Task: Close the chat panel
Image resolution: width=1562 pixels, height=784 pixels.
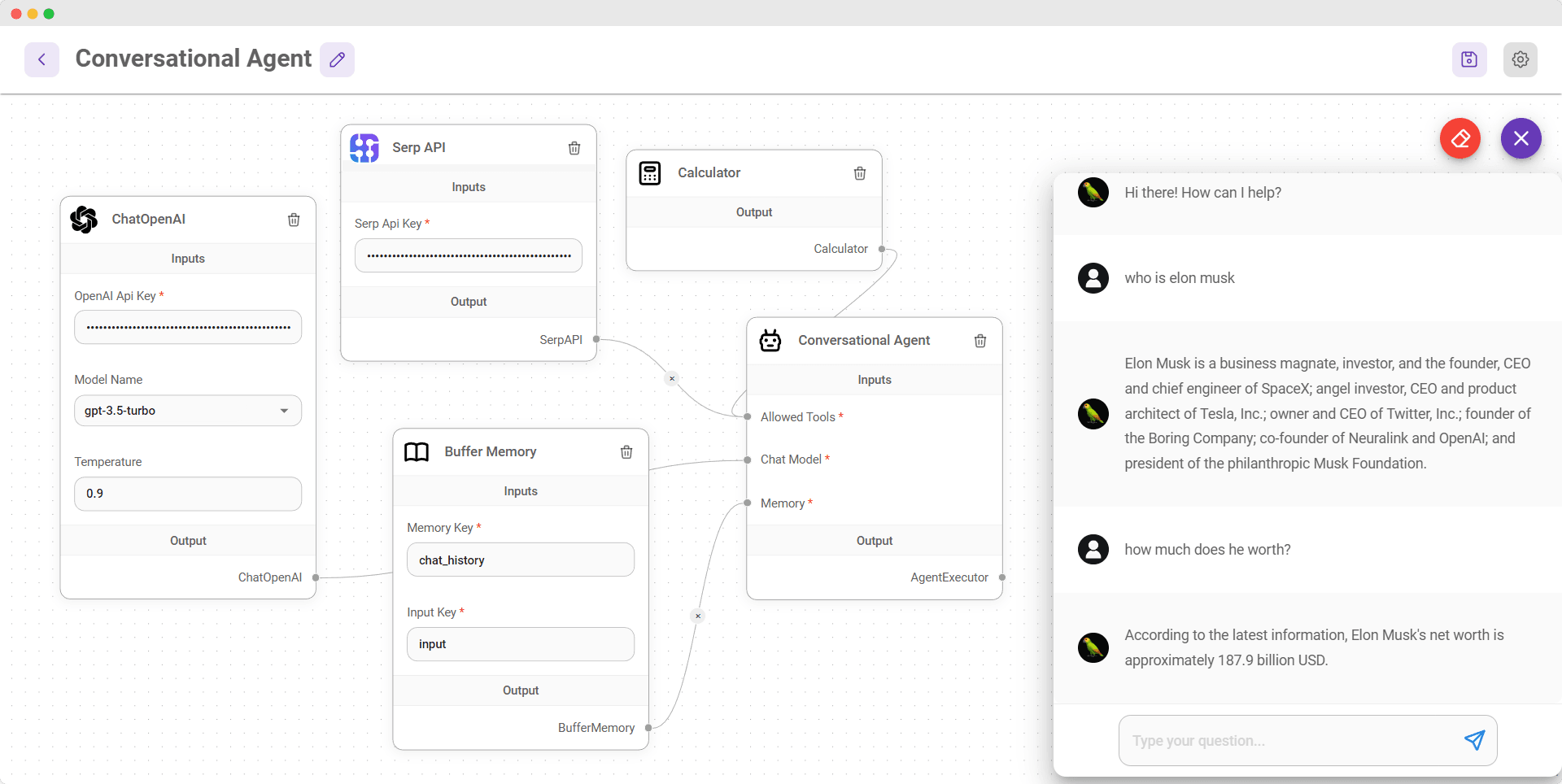Action: point(1520,138)
